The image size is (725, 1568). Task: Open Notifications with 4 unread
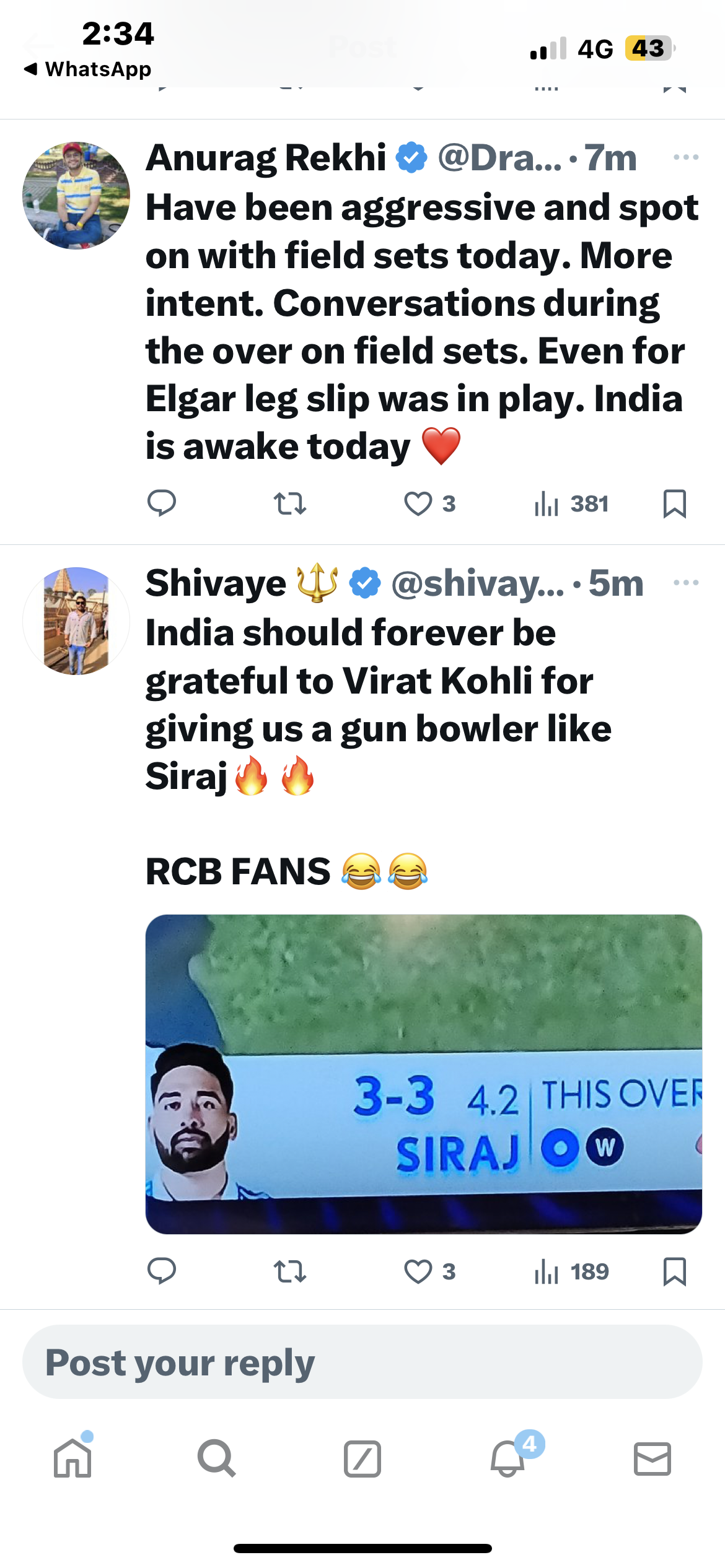click(508, 1458)
